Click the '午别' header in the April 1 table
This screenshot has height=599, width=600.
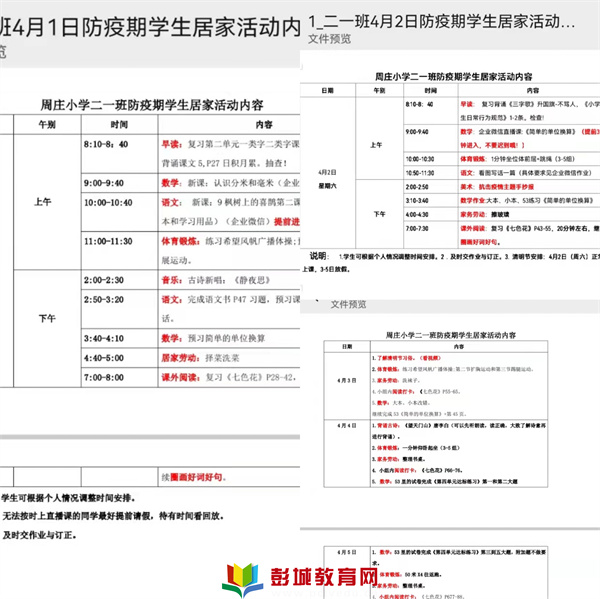pos(47,124)
